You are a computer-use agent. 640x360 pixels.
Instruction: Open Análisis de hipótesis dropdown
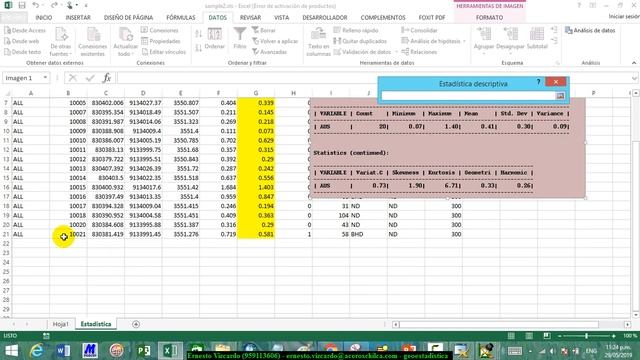click(x=433, y=41)
